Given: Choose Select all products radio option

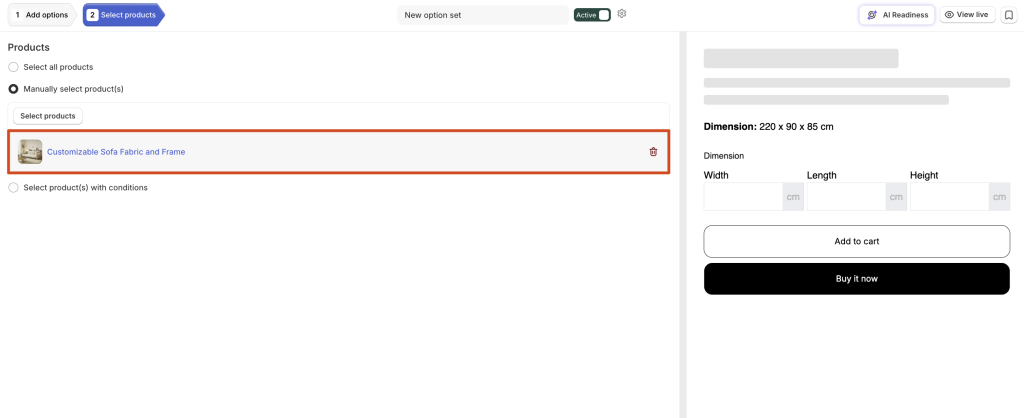Looking at the screenshot, I should point(13,67).
